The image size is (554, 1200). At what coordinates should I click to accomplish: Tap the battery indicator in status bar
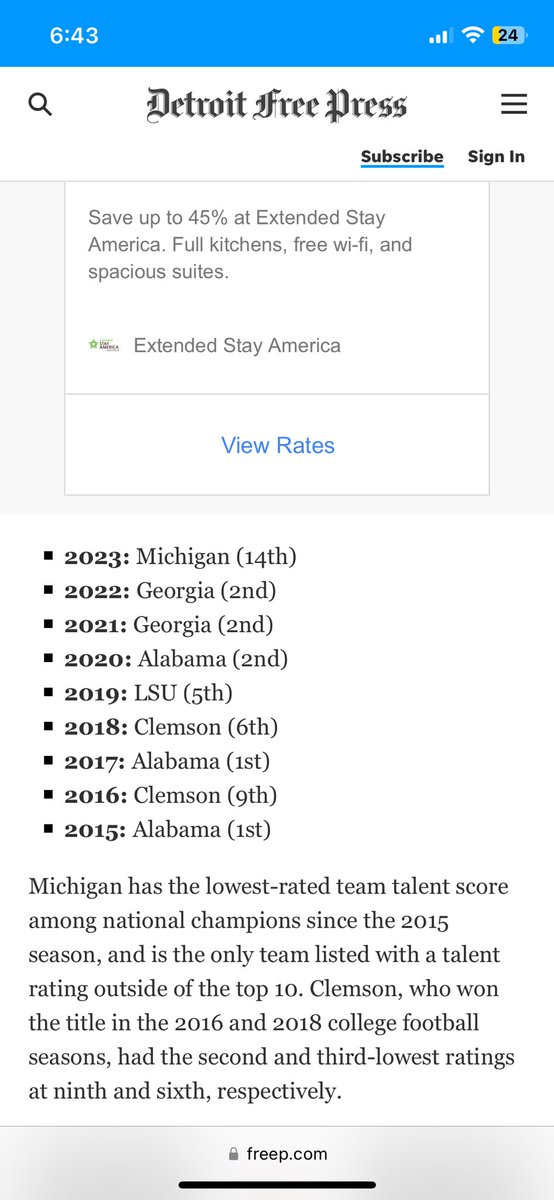coord(508,35)
